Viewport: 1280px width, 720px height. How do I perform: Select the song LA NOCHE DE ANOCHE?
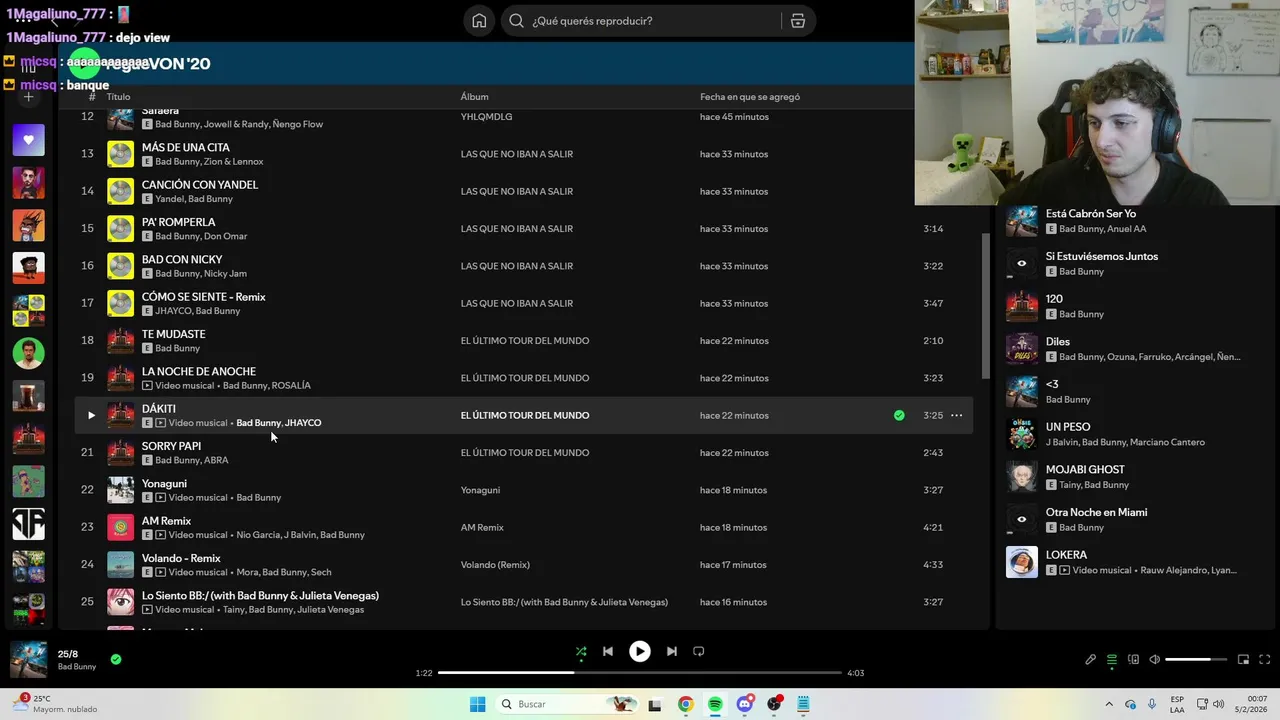tap(199, 371)
